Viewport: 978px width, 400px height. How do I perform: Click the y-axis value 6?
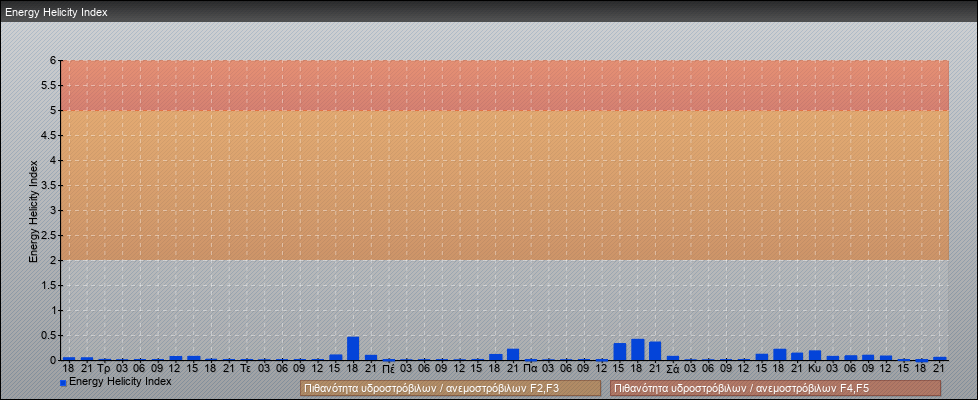pos(54,61)
